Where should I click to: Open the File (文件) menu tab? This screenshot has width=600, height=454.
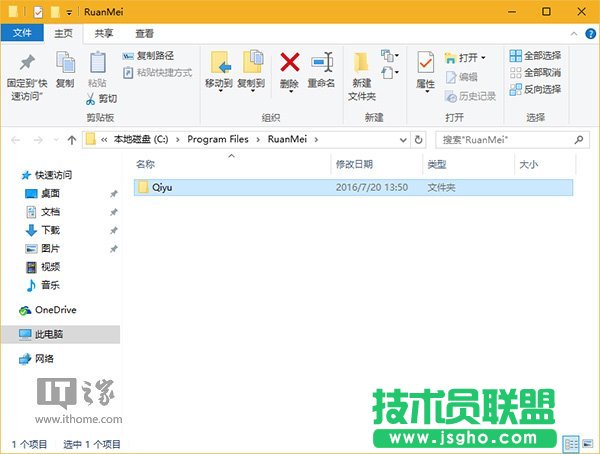[22, 33]
